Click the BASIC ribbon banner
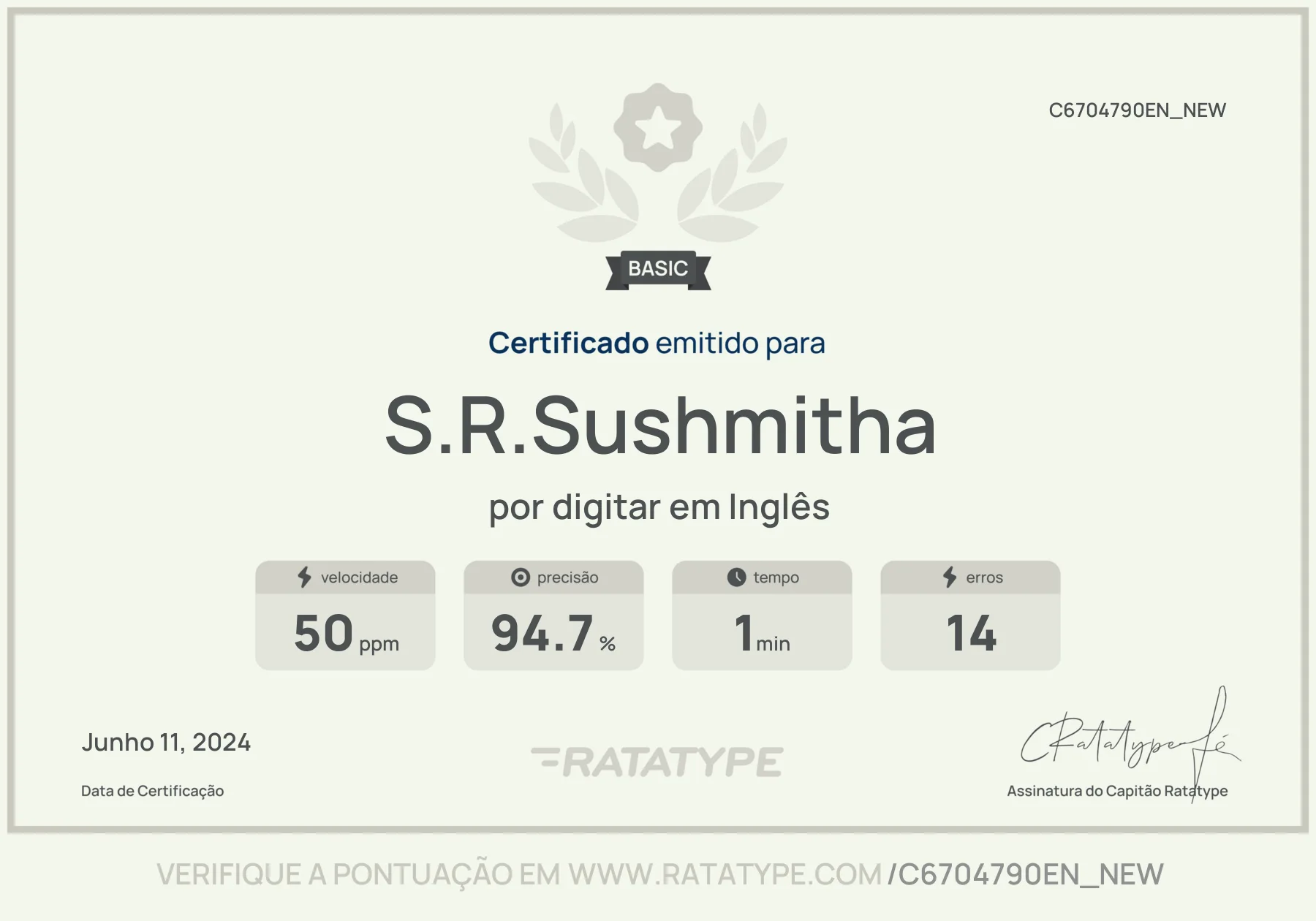1316x921 pixels. 658,270
